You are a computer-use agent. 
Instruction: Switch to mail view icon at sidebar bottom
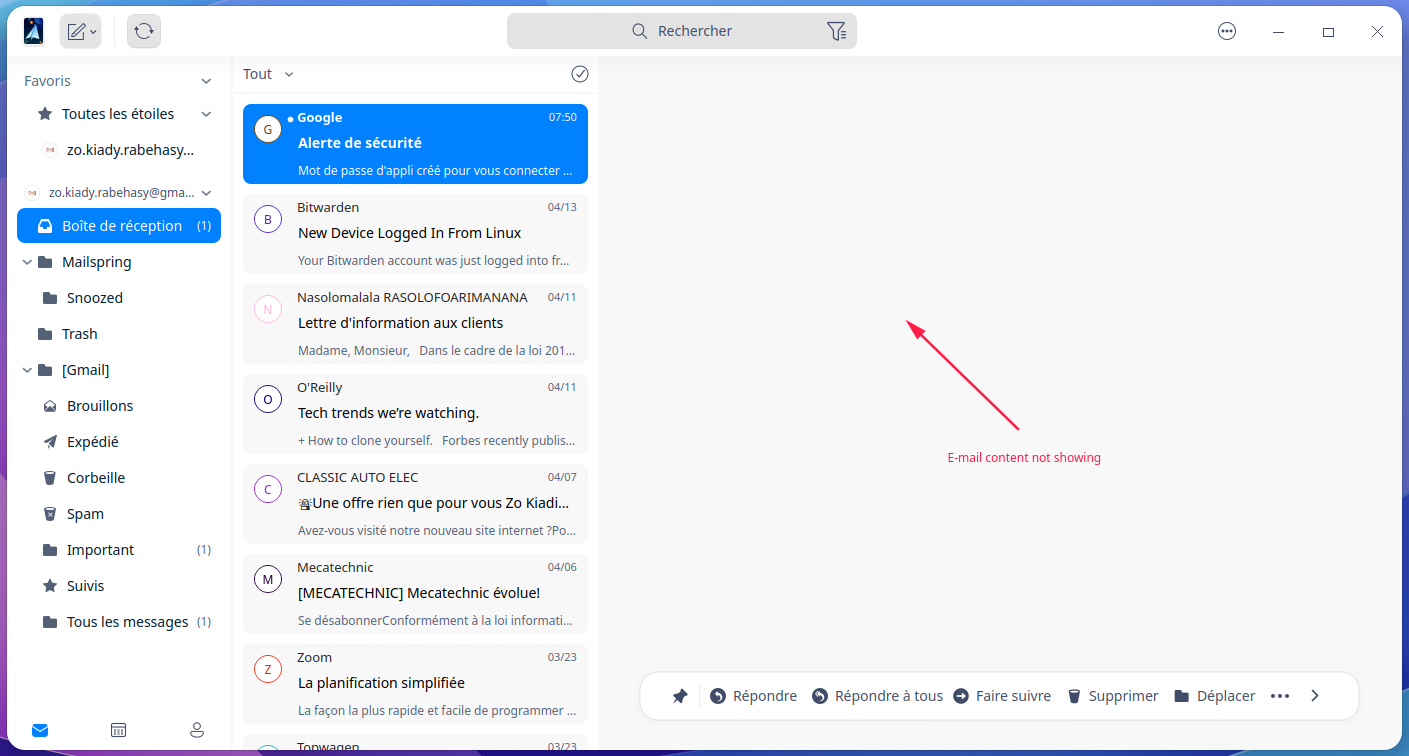click(40, 730)
